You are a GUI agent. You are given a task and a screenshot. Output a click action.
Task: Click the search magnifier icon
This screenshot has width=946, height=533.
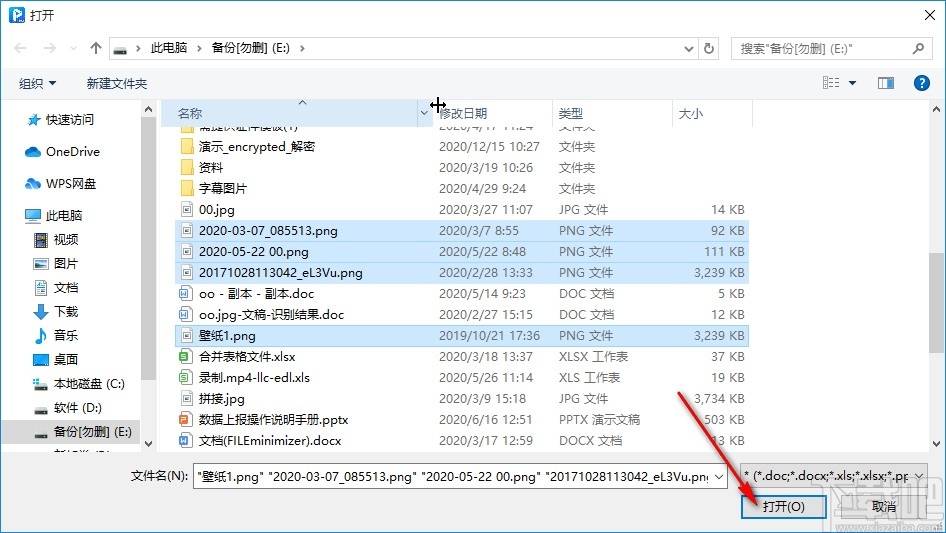(918, 48)
